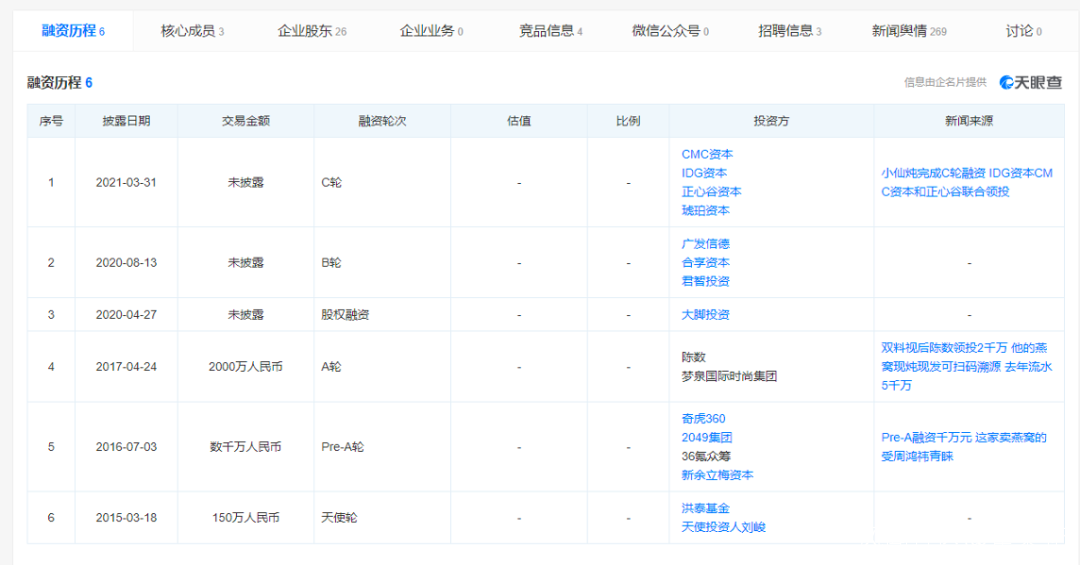Click investor name 梦泉国际时尚集团
Image resolution: width=1080 pixels, height=565 pixels.
click(729, 376)
